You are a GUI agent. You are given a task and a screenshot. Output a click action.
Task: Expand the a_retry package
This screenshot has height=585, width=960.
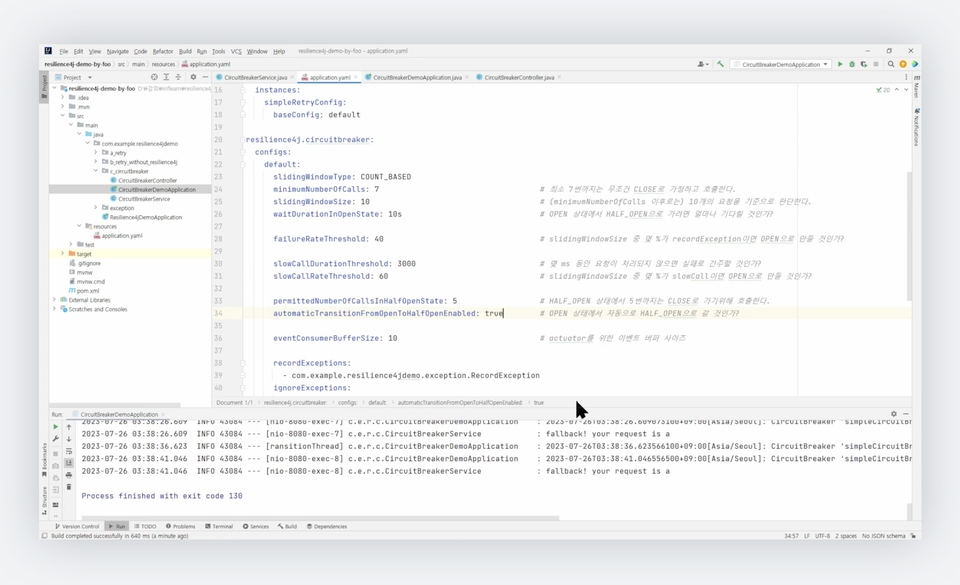point(96,152)
